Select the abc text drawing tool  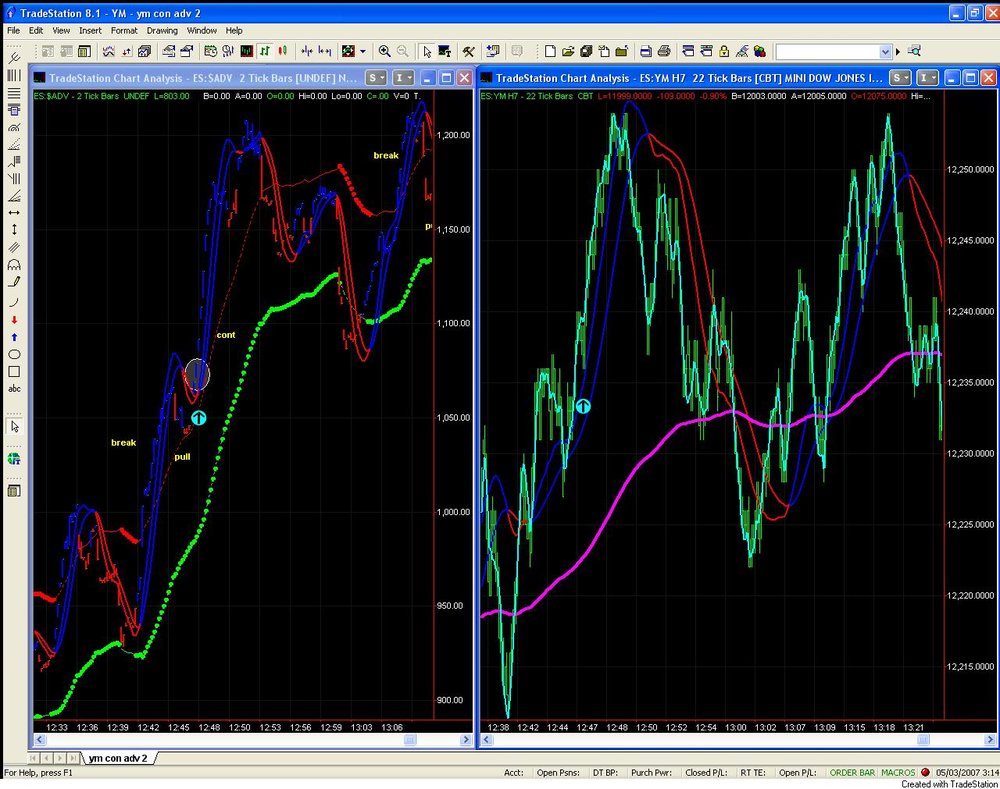(14, 388)
